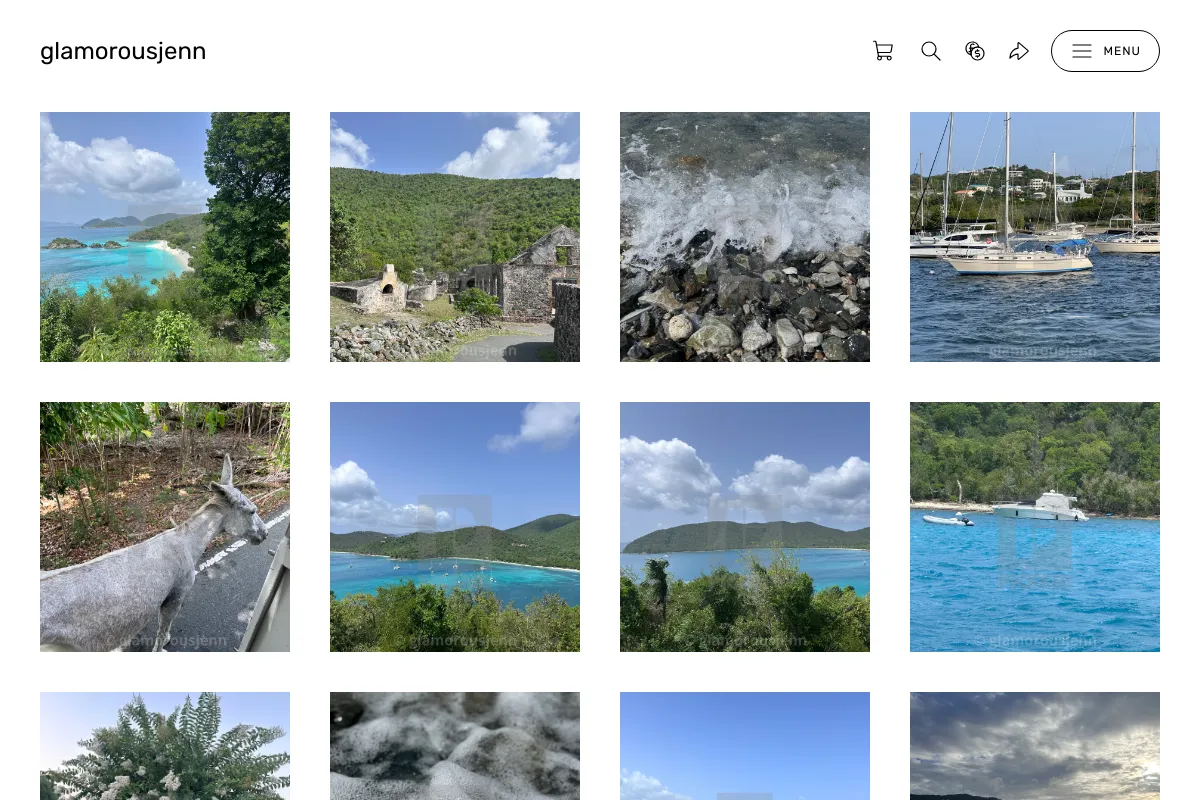View the clear blue sky photo
The image size is (1200, 800).
click(x=745, y=746)
